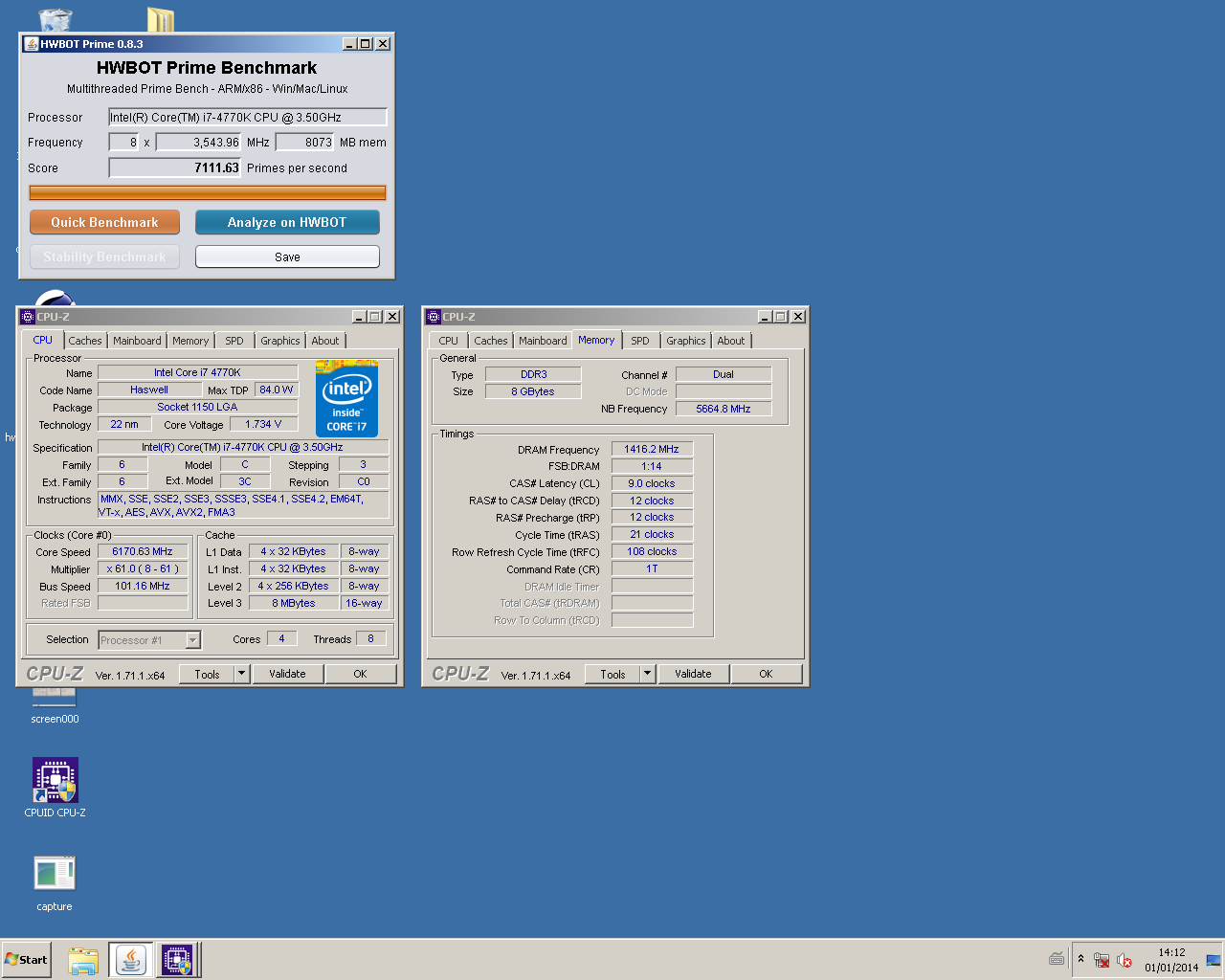Open About tab in left CPU-Z window
Viewport: 1225px width, 980px height.
point(325,341)
